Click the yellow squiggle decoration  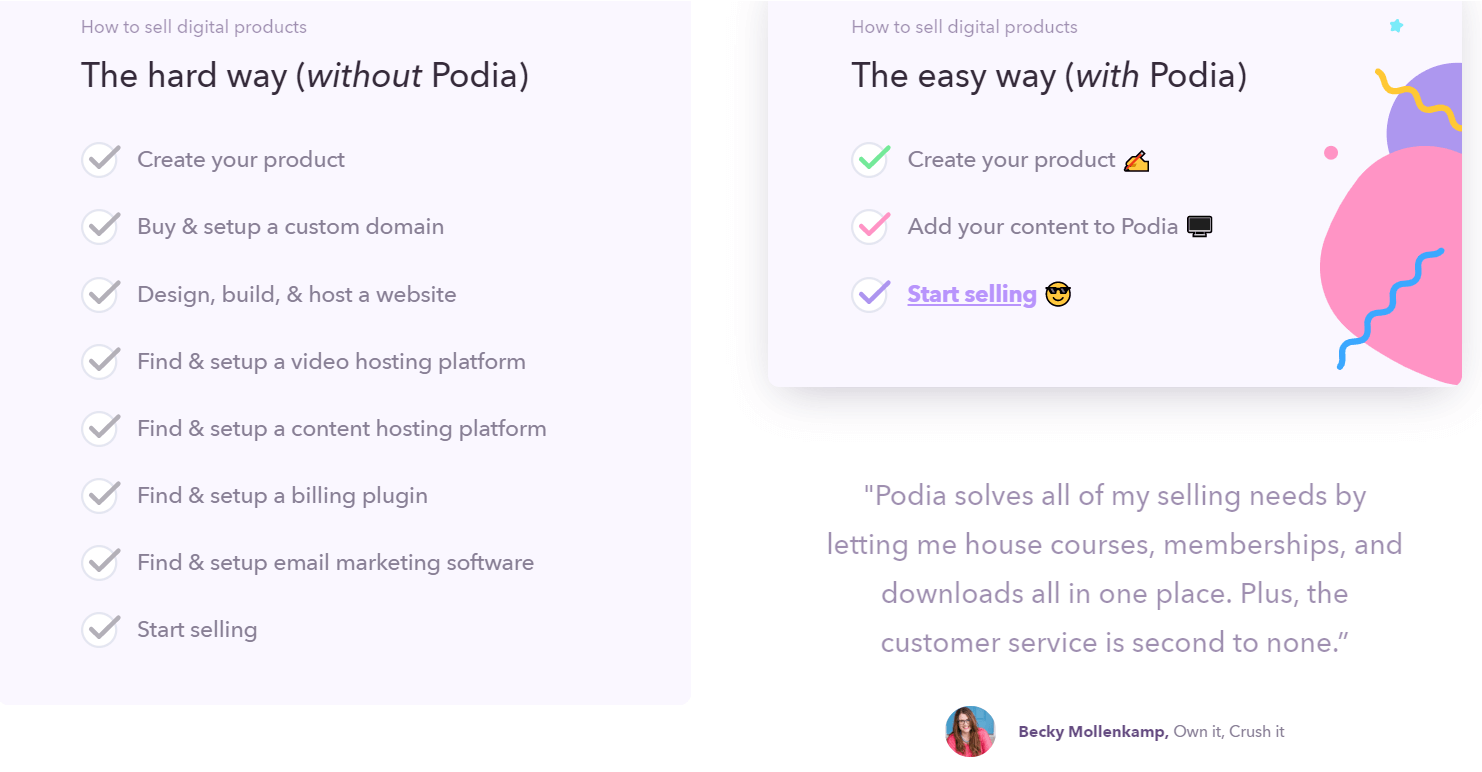click(1417, 98)
